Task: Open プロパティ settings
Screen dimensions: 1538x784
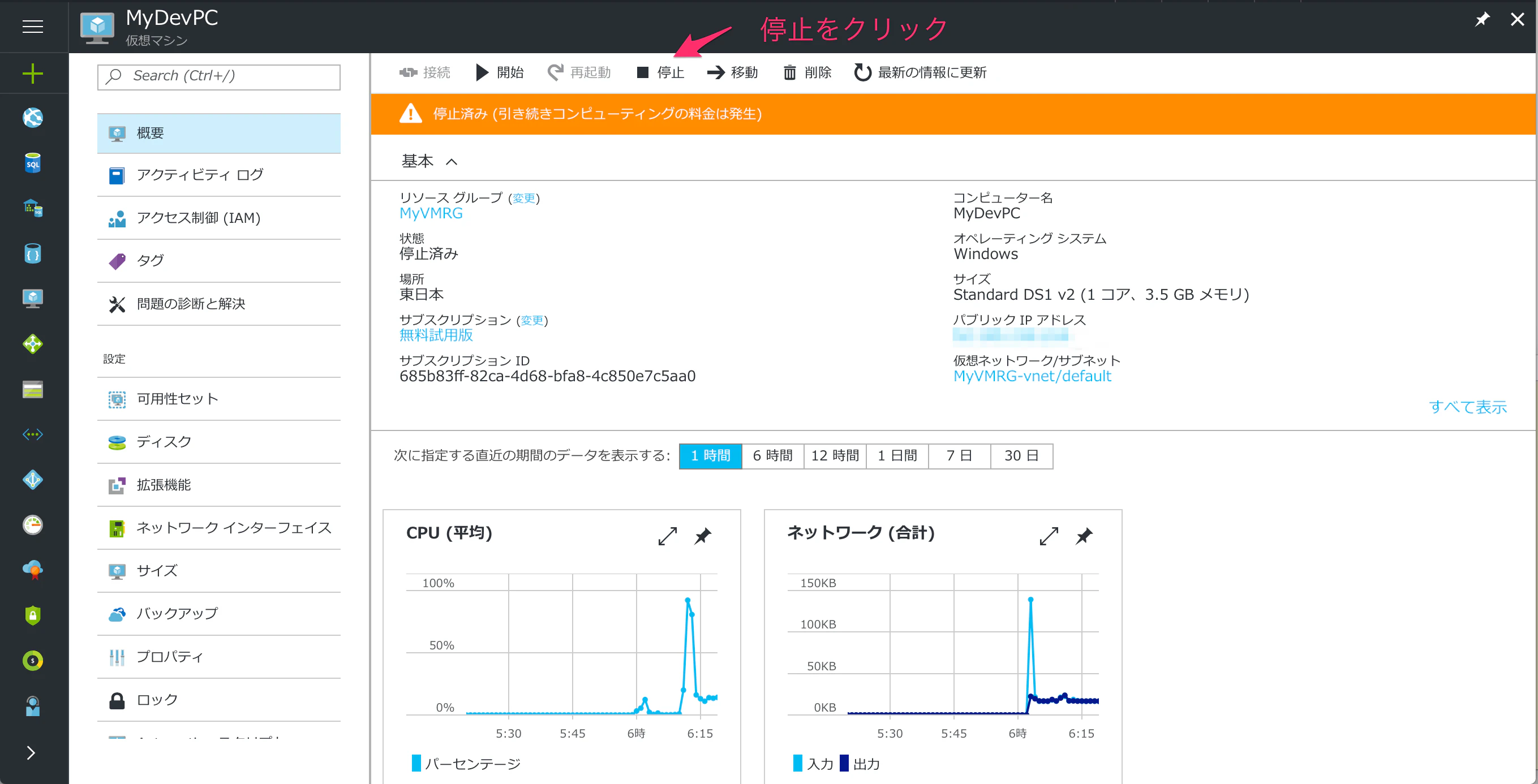Action: (x=219, y=657)
